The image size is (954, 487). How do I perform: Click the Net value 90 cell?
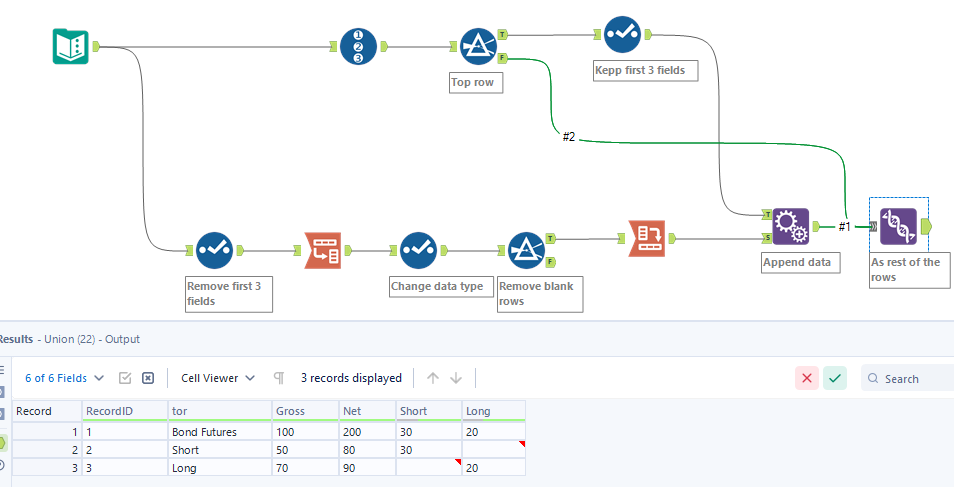point(367,468)
